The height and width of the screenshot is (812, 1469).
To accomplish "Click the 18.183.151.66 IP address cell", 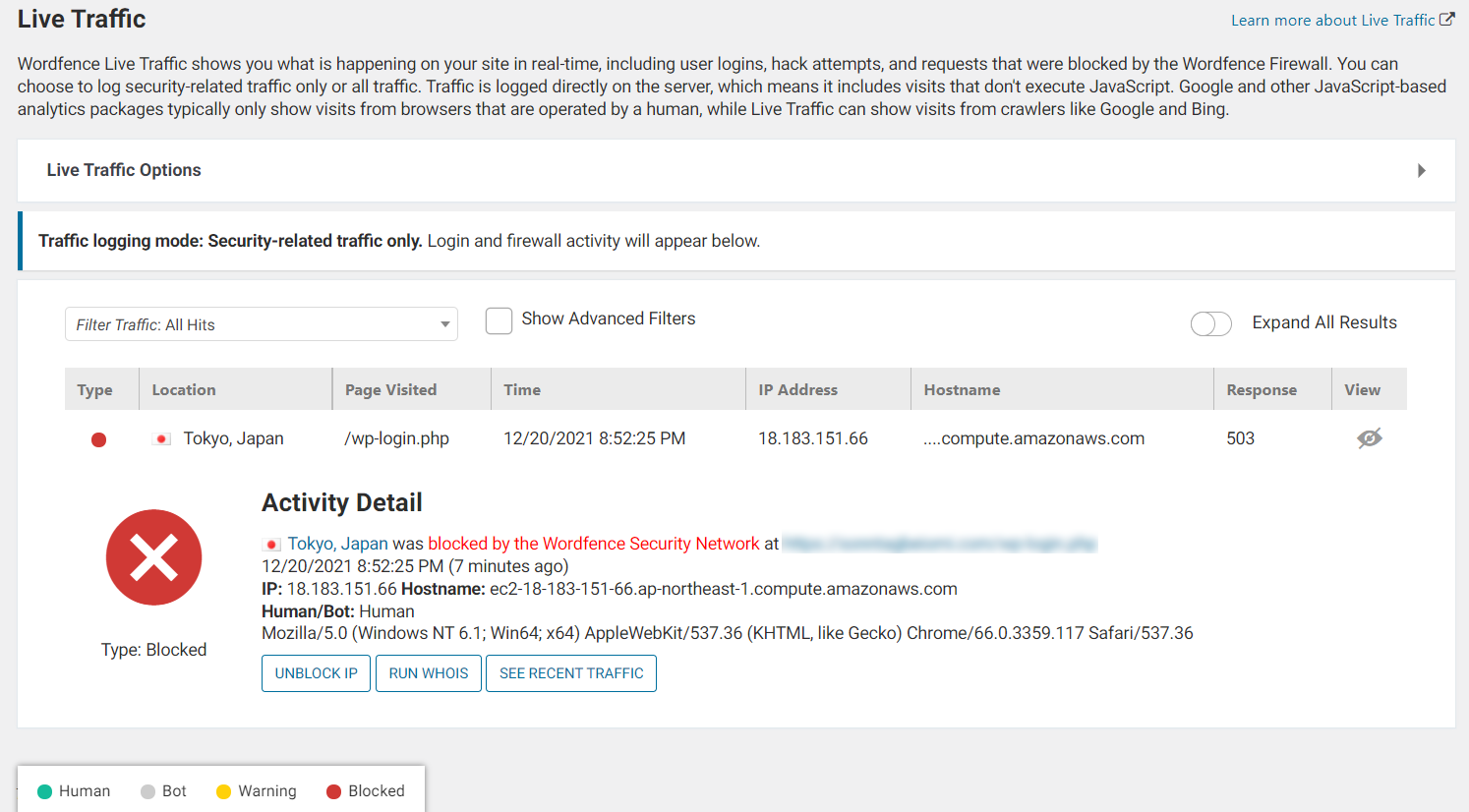I will 813,438.
